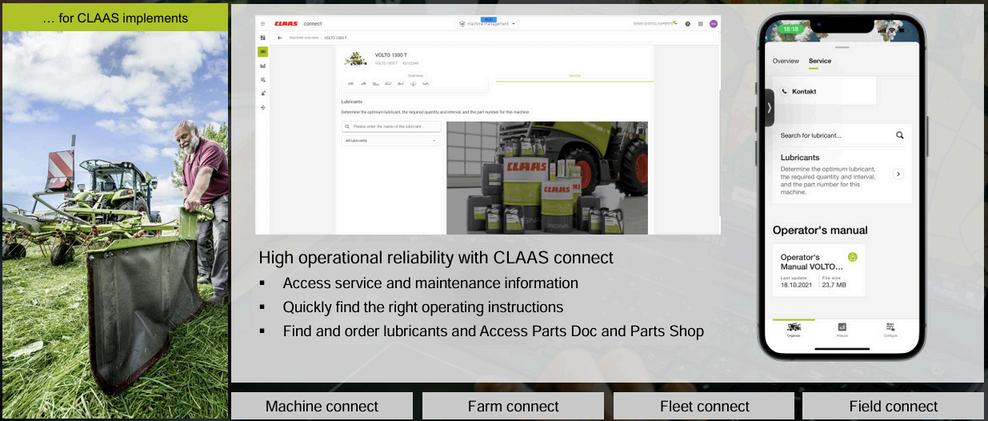The width and height of the screenshot is (988, 421).
Task: Open Analyze in the phone bottom navigation
Action: point(842,330)
